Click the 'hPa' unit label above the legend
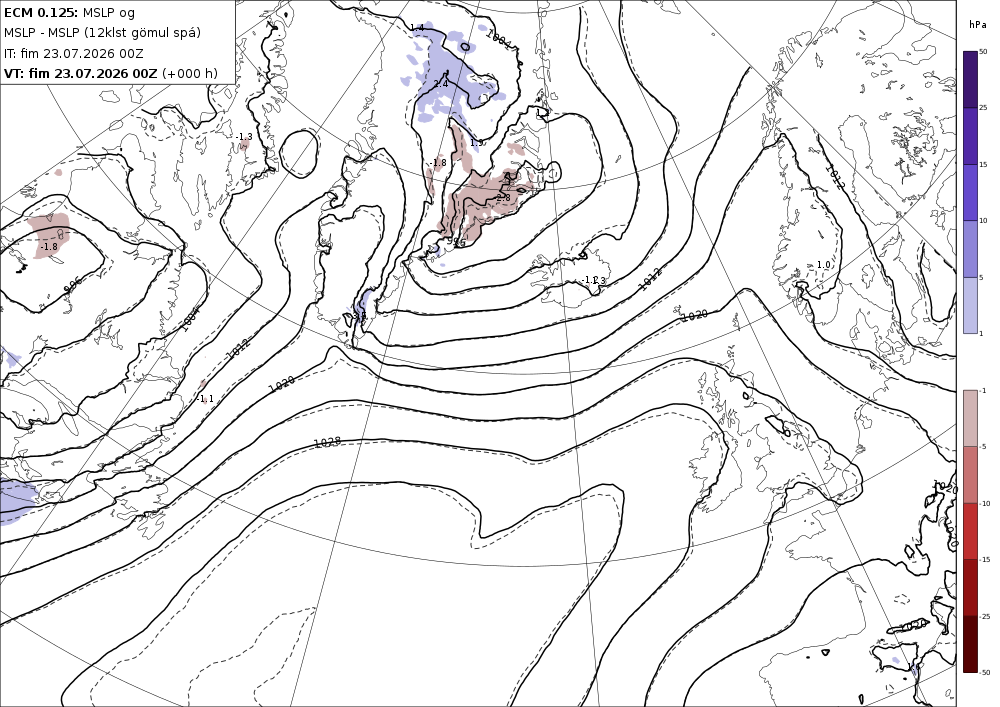This screenshot has width=1000, height=707. tap(977, 25)
